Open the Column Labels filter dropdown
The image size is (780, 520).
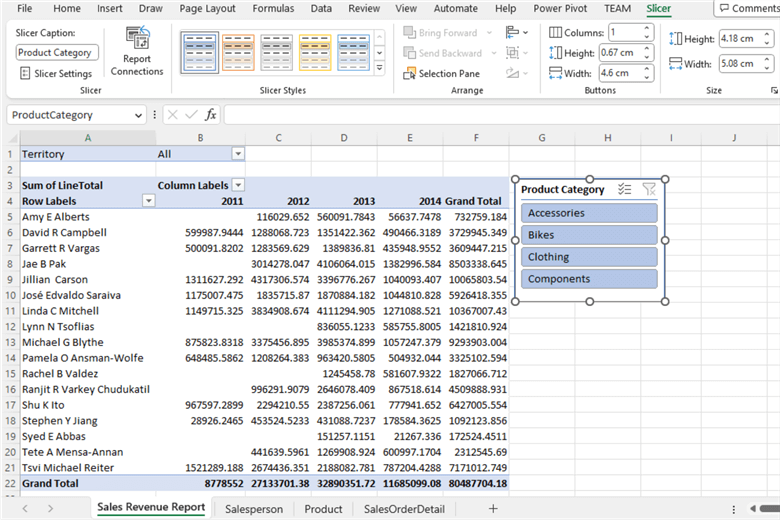tap(239, 185)
